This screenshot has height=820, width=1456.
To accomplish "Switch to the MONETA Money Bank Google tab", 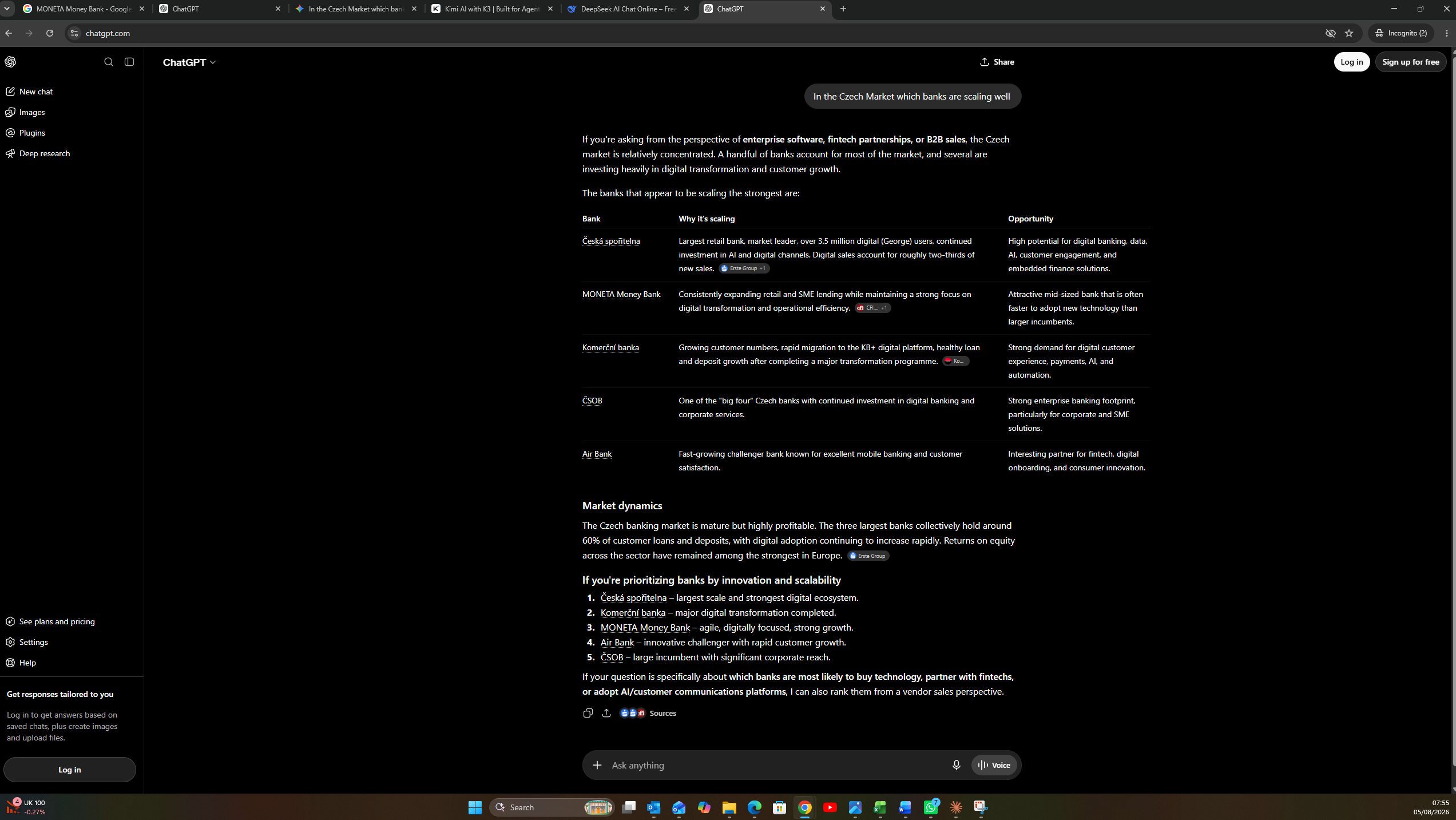I will click(x=85, y=9).
